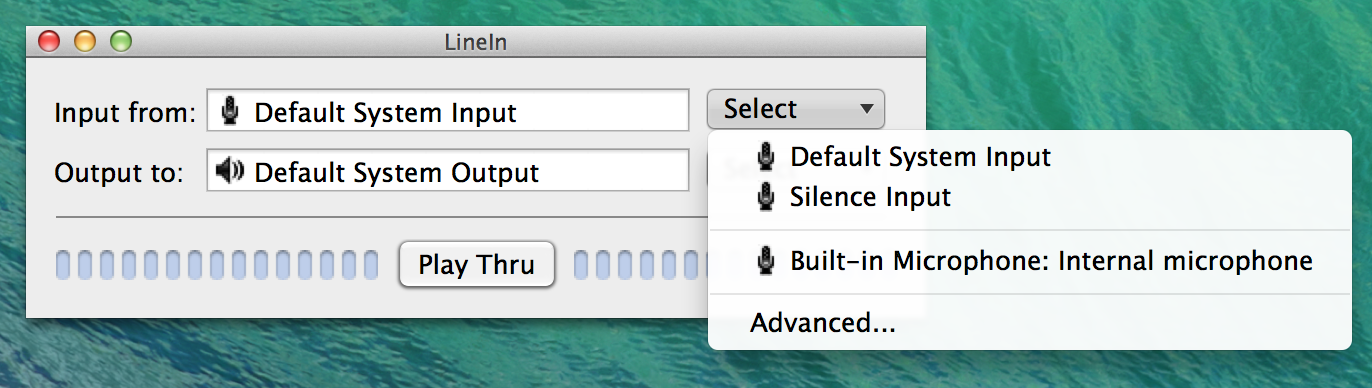Minimize the LineIn window with yellow button
1372x388 pixels.
[85, 42]
